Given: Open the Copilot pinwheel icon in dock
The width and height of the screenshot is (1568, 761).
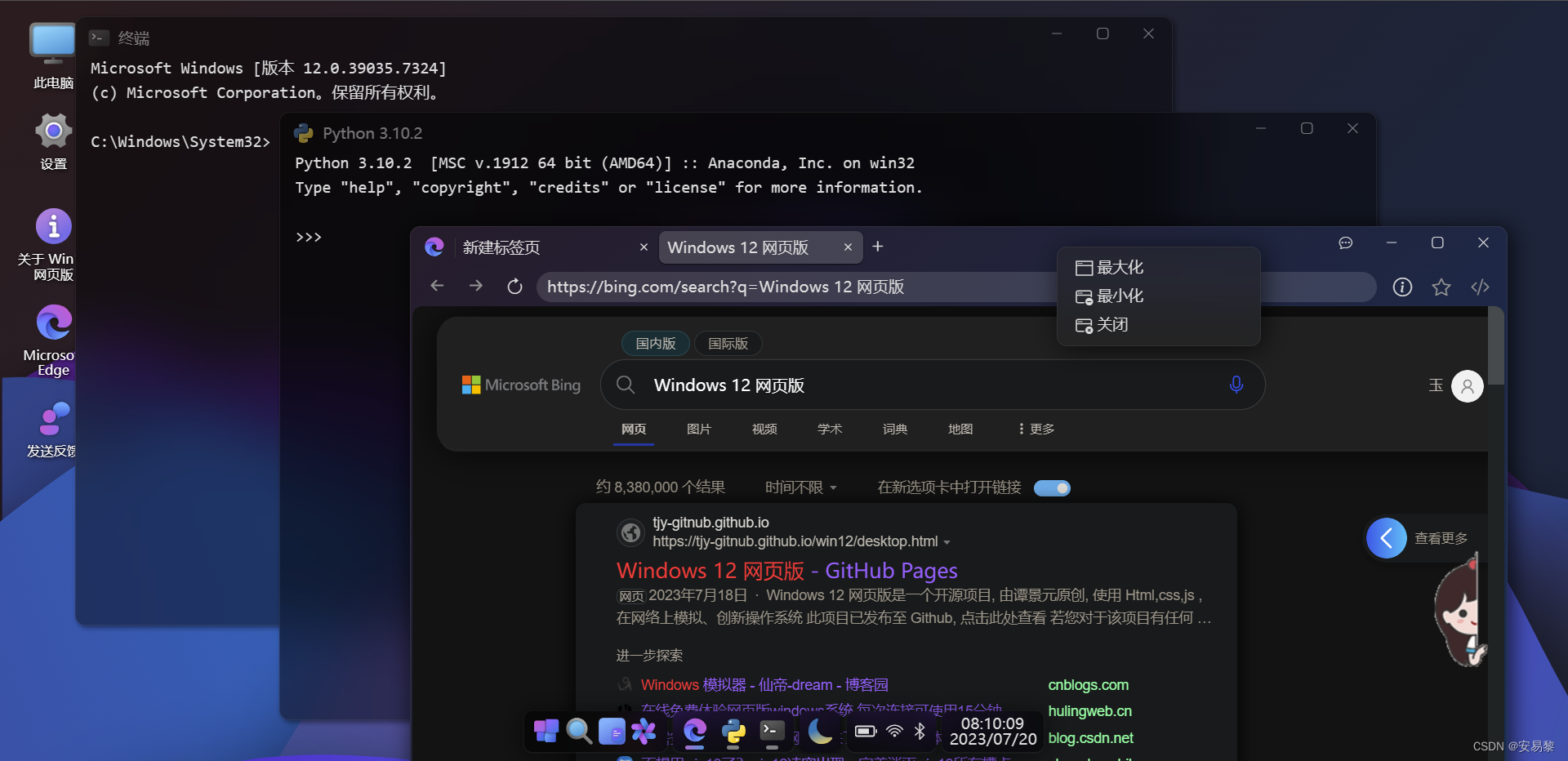Looking at the screenshot, I should 644,731.
